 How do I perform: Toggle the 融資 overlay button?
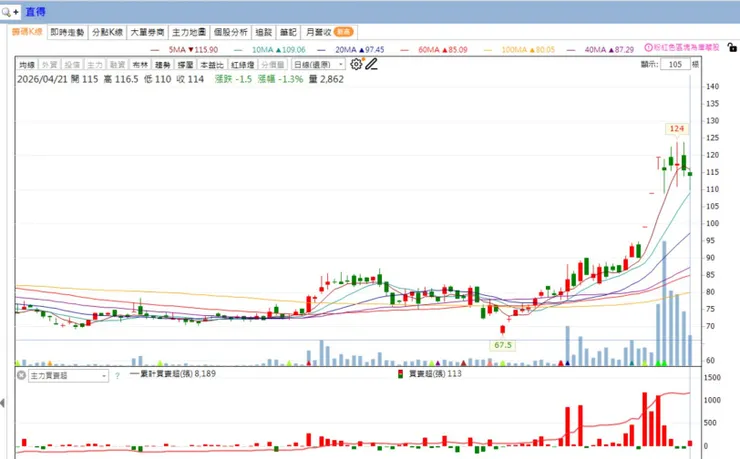tap(118, 65)
